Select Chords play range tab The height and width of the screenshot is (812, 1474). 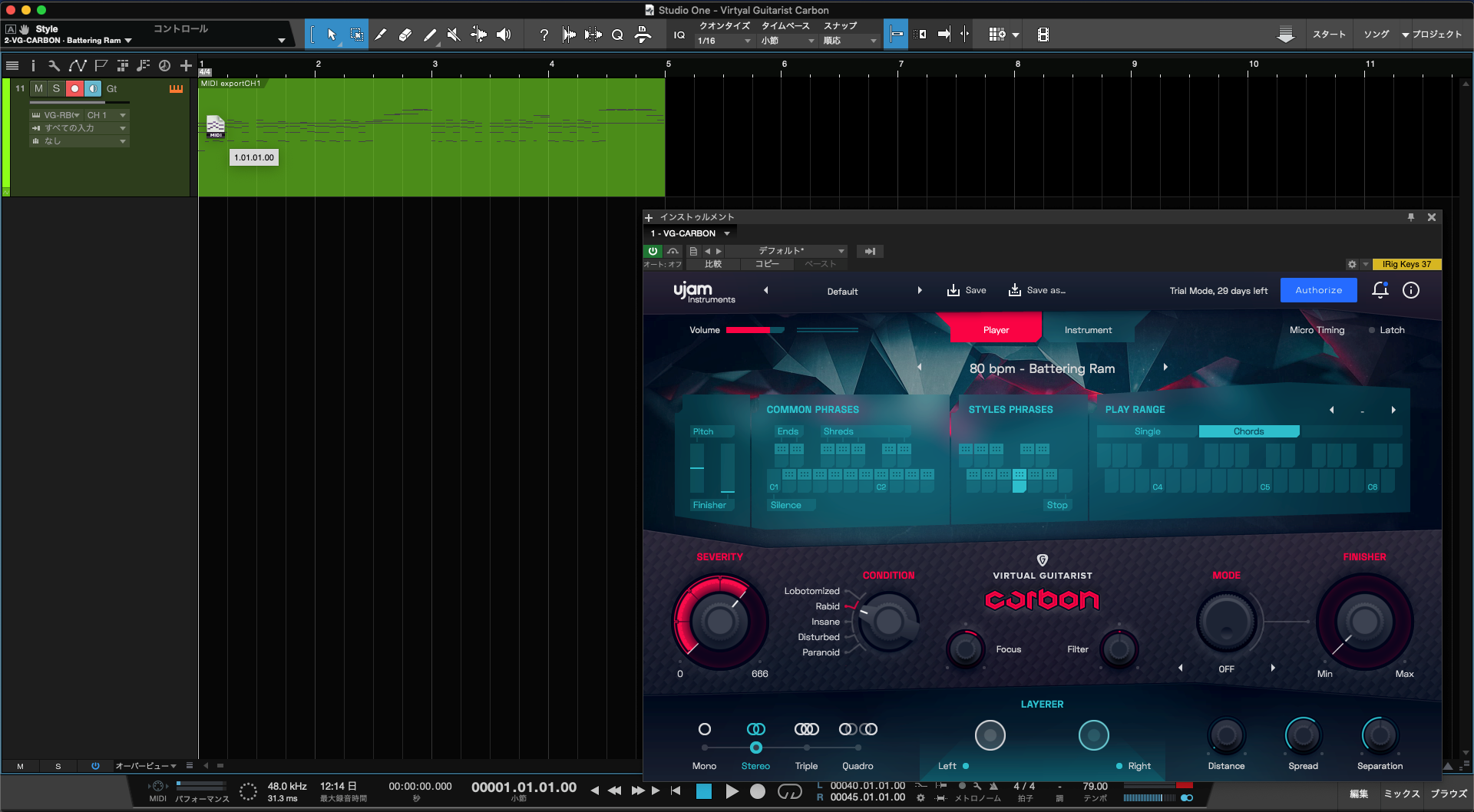[x=1248, y=431]
